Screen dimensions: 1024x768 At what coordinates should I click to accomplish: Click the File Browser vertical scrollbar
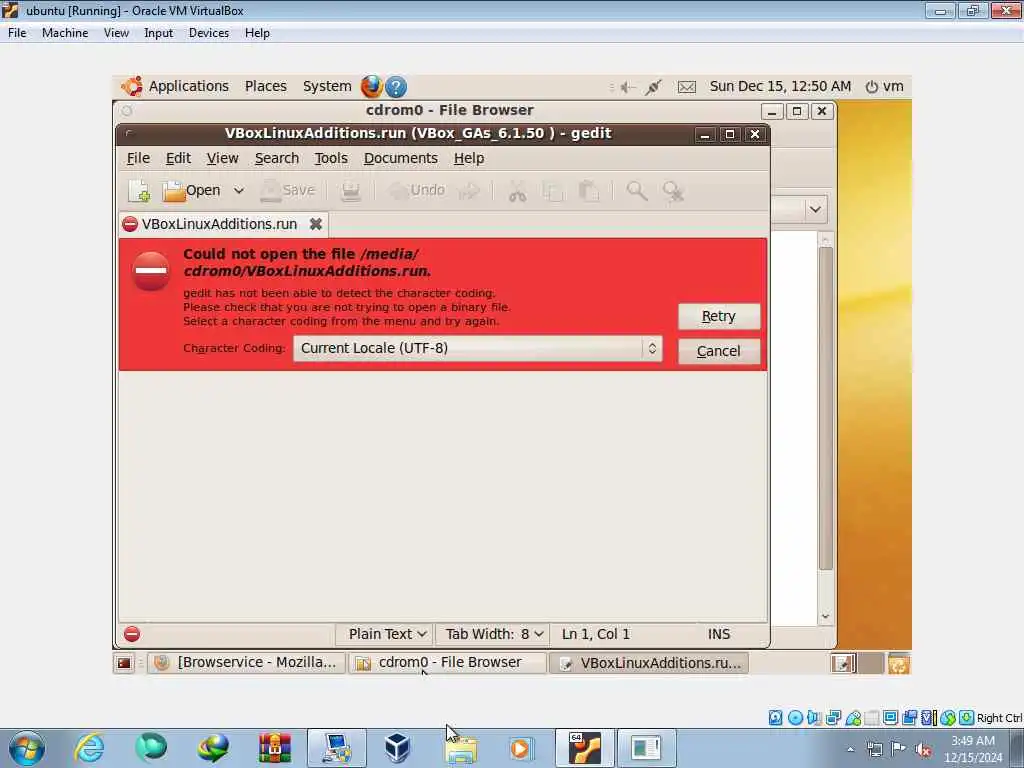tap(825, 408)
